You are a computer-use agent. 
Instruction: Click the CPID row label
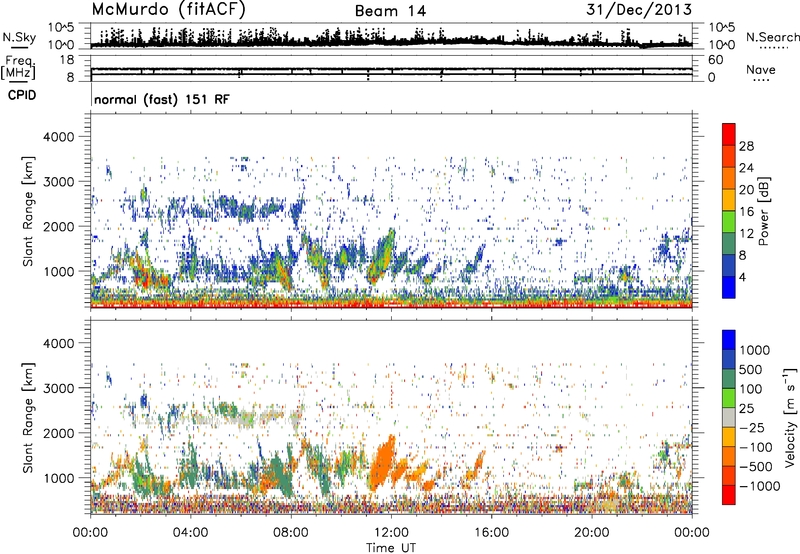coord(22,95)
